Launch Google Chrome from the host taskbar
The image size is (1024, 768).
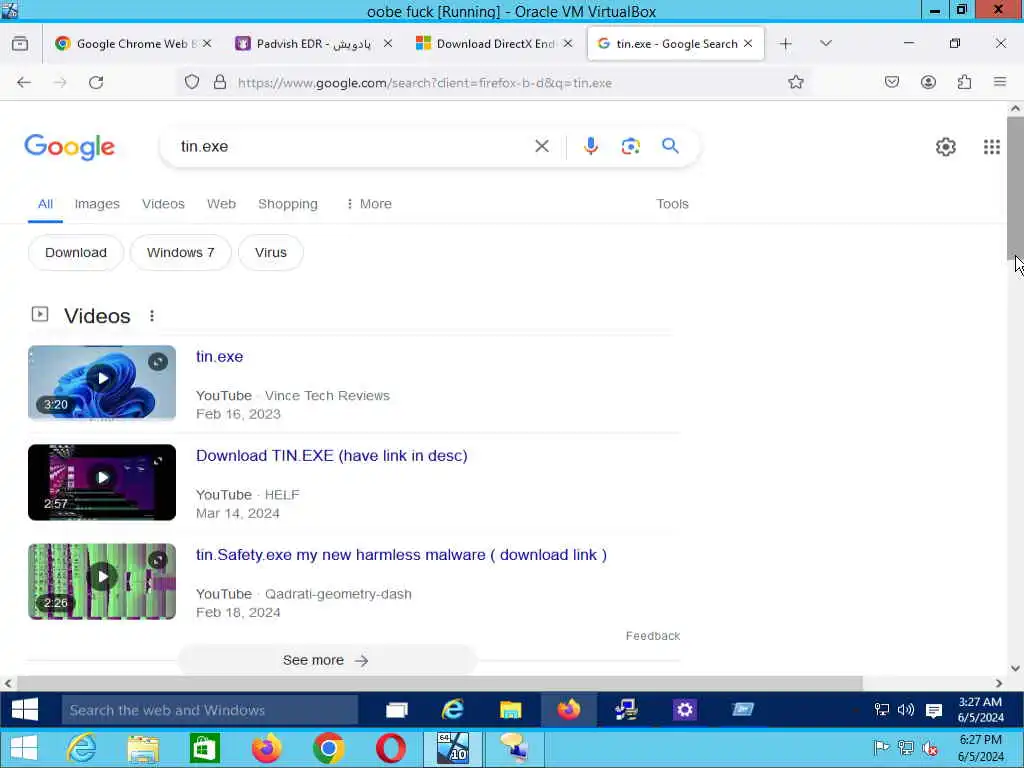[x=328, y=748]
